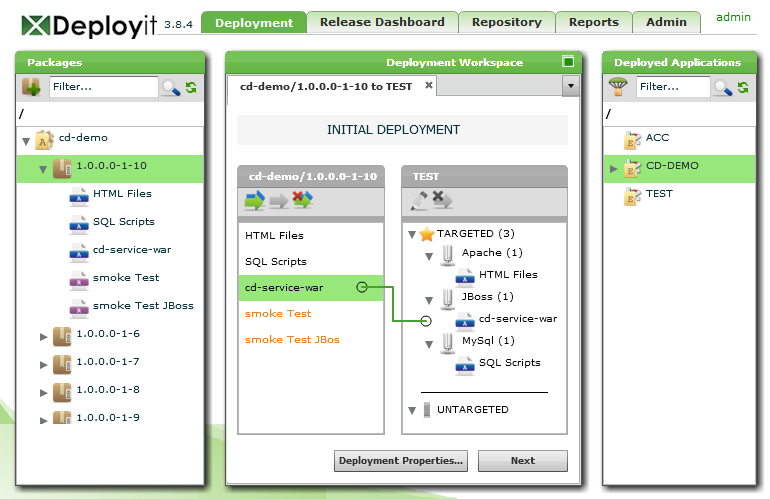The width and height of the screenshot is (770, 499).
Task: Collapse the cd-demo application tree node
Action: point(26,141)
